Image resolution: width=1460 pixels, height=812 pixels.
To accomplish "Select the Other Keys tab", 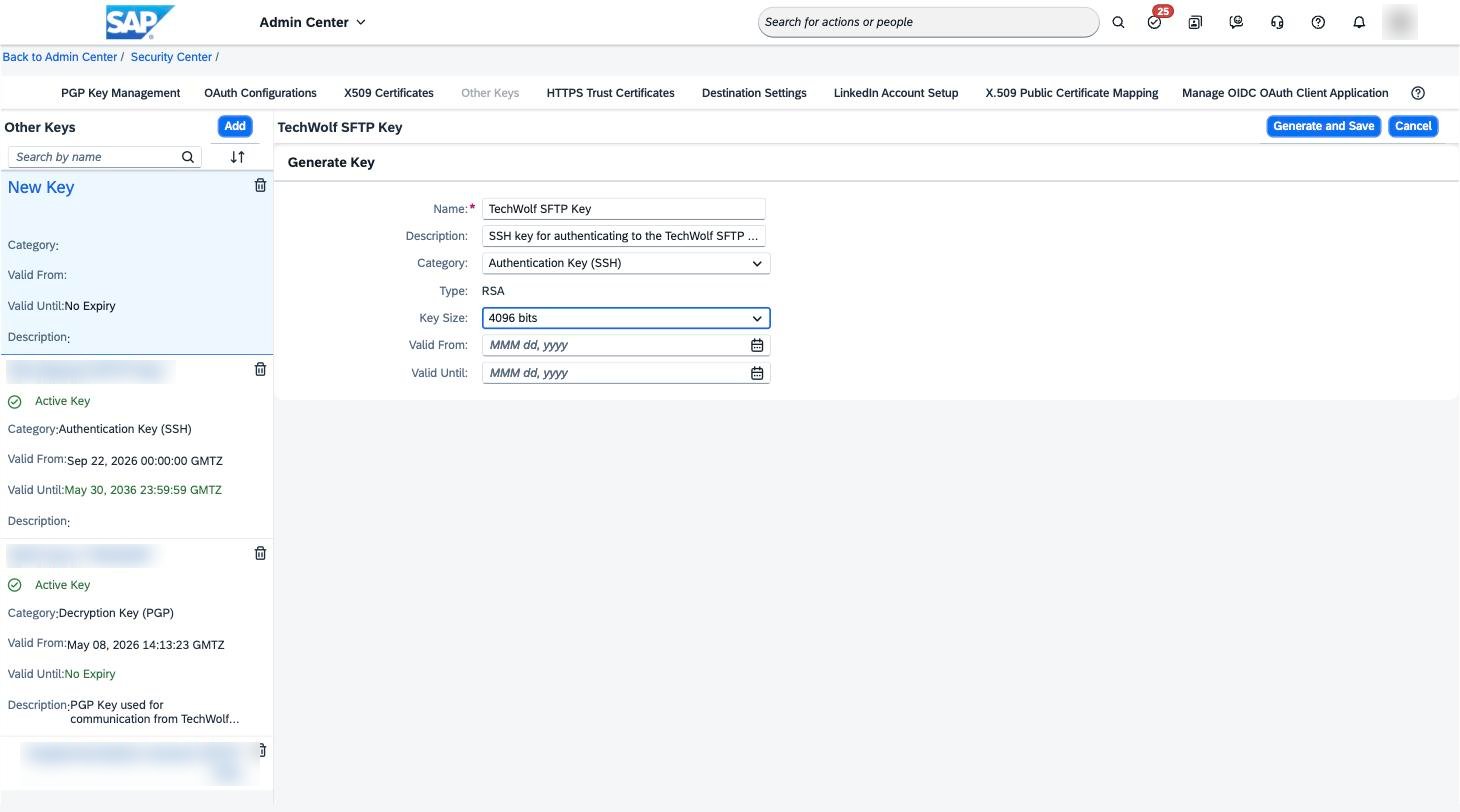I will click(490, 93).
